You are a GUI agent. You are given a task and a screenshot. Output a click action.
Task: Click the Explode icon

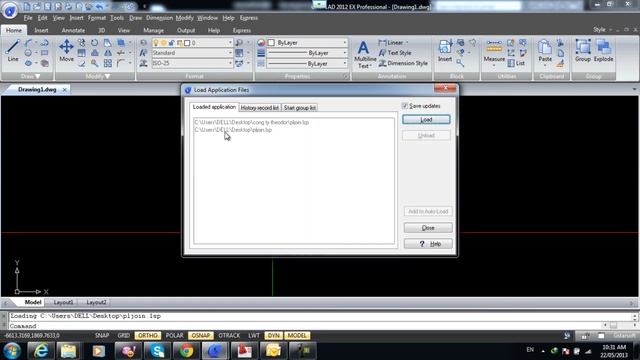tap(603, 50)
